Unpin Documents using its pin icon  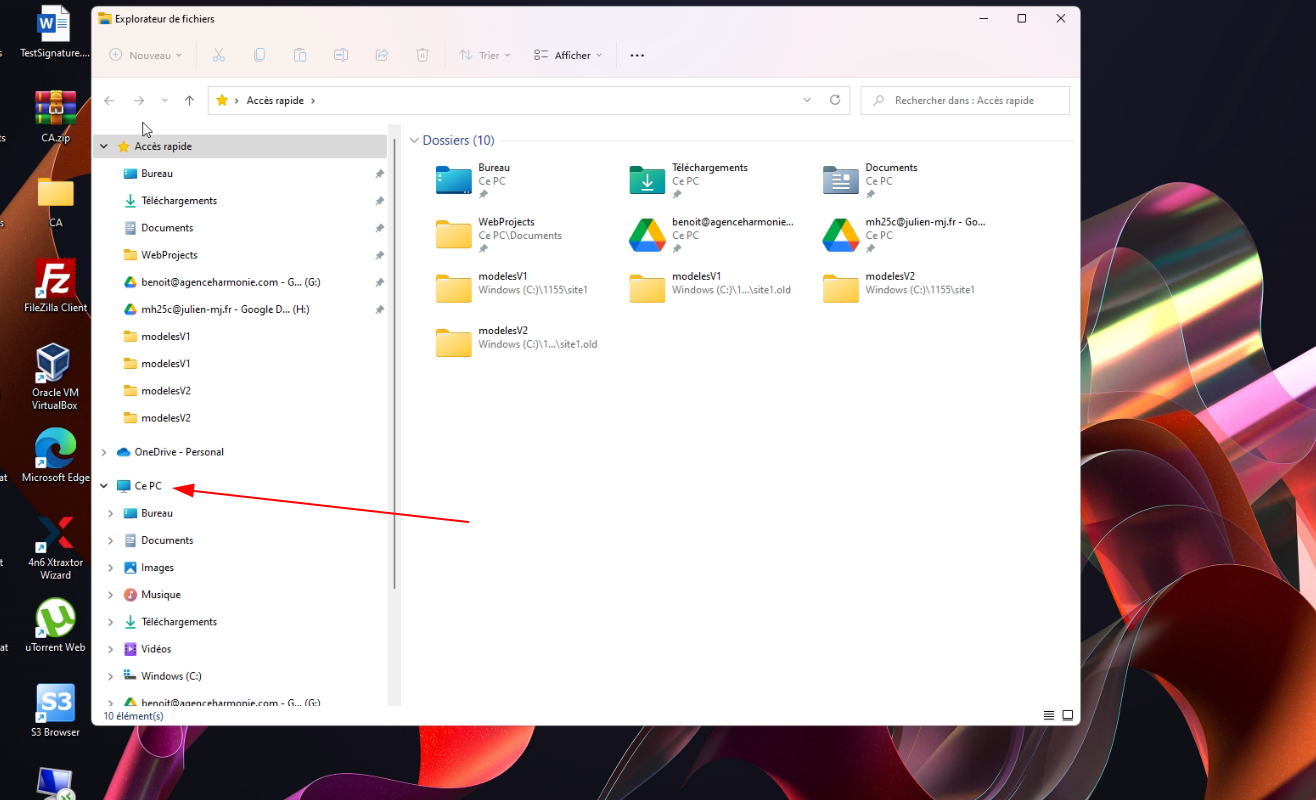pyautogui.click(x=379, y=228)
